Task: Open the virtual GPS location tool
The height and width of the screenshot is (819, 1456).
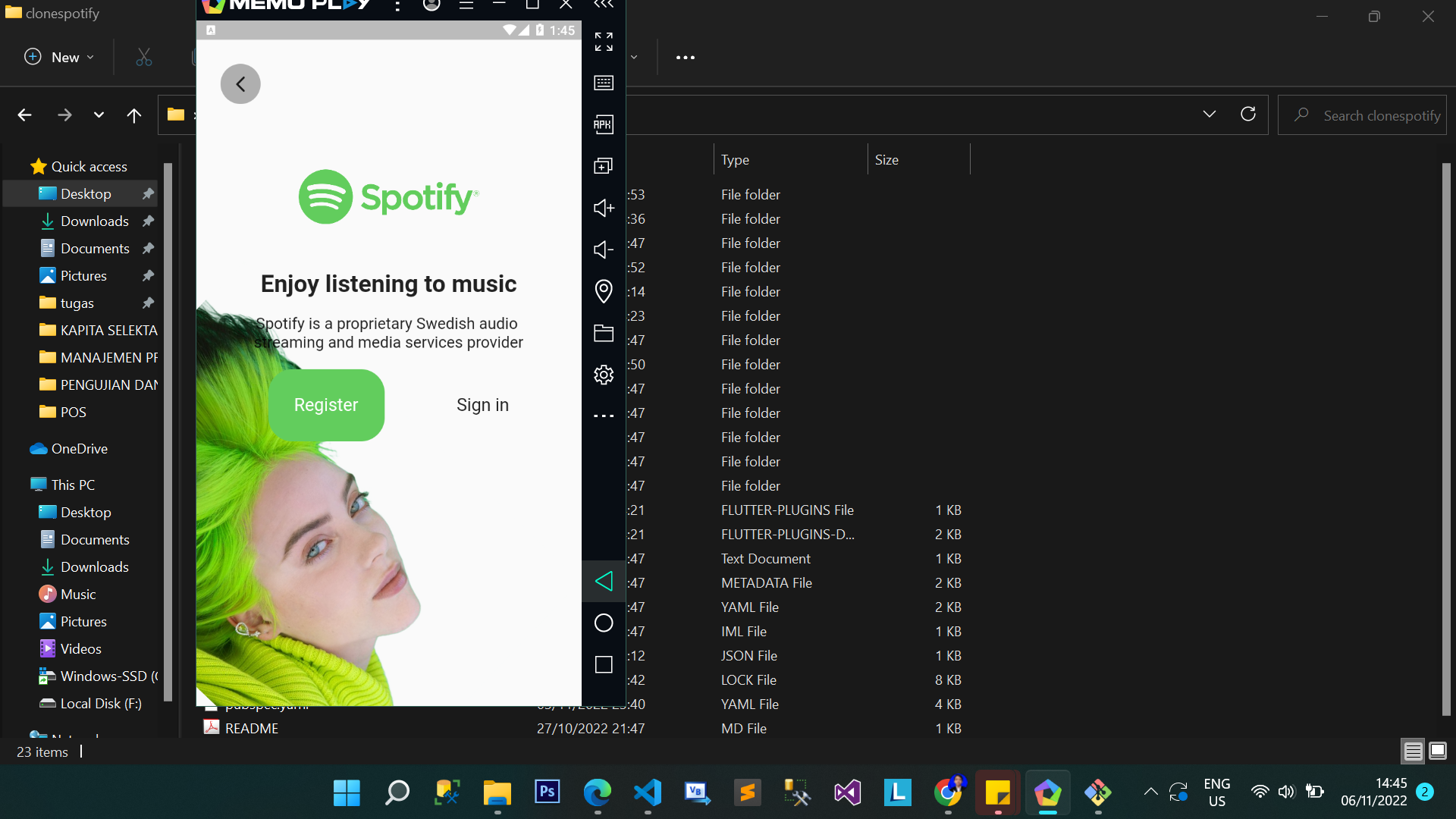Action: click(x=604, y=291)
